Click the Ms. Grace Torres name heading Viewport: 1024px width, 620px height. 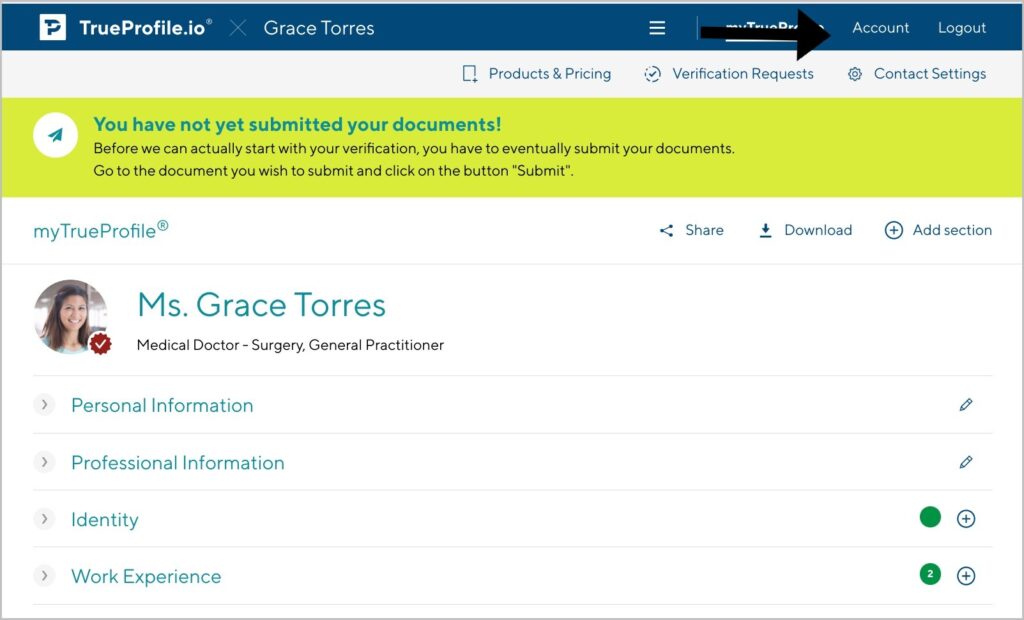click(x=261, y=304)
